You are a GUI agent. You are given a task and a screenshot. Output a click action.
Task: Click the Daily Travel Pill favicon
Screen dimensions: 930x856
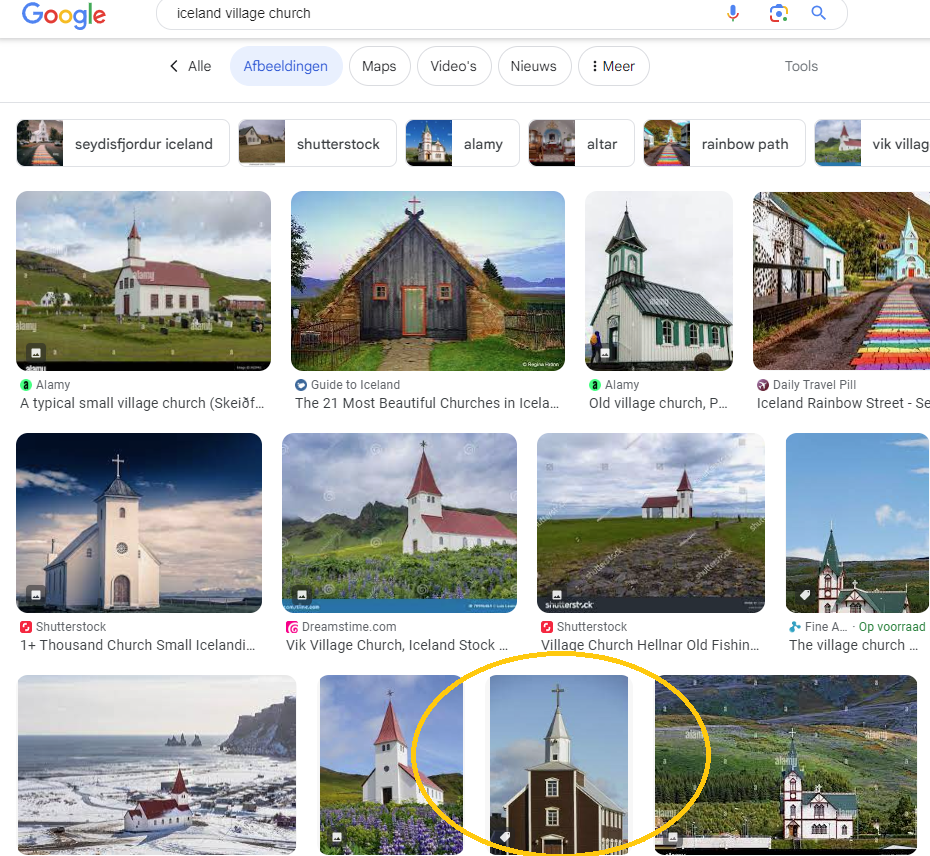pyautogui.click(x=763, y=385)
